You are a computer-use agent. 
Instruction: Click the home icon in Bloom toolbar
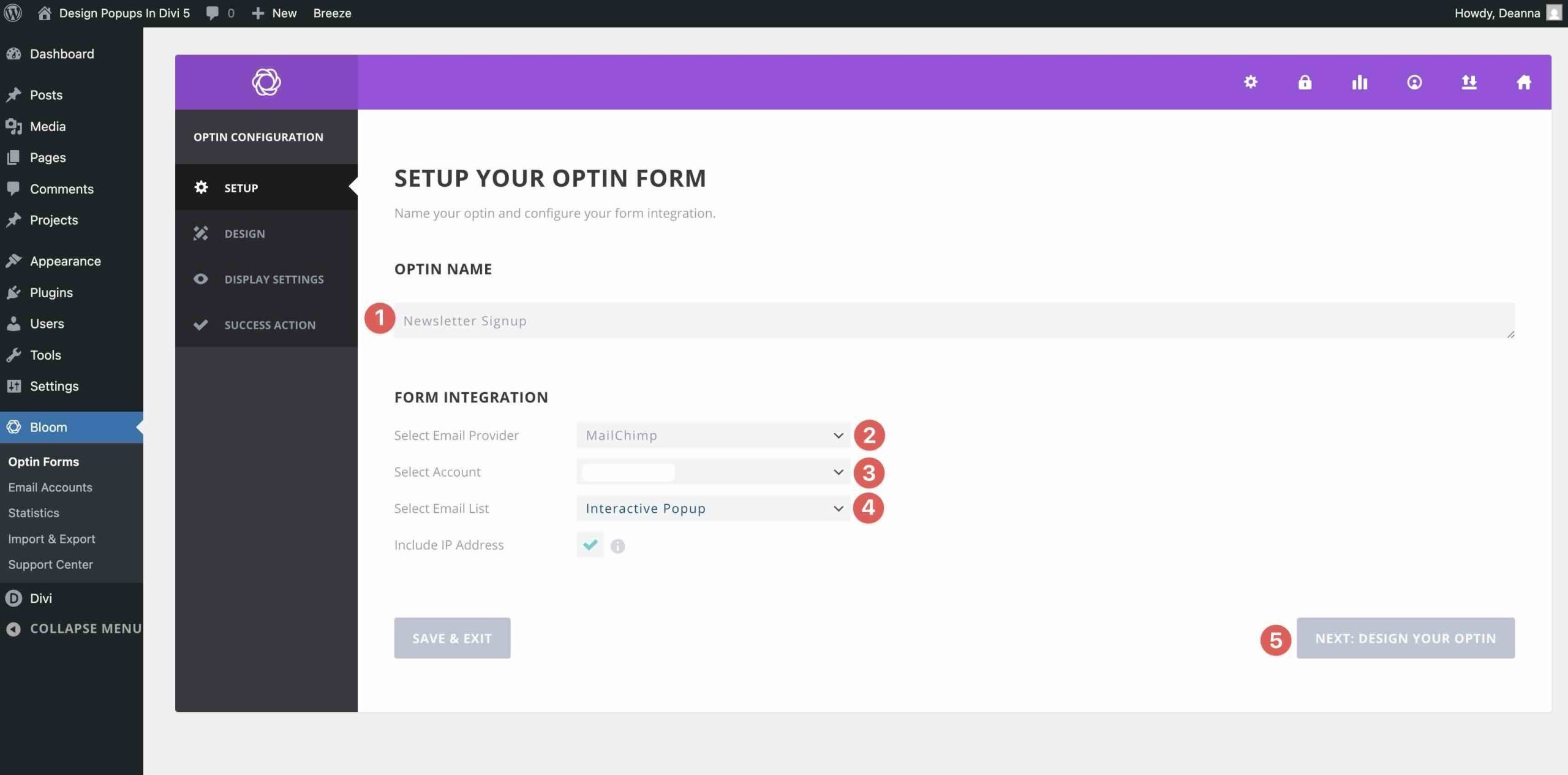1523,81
